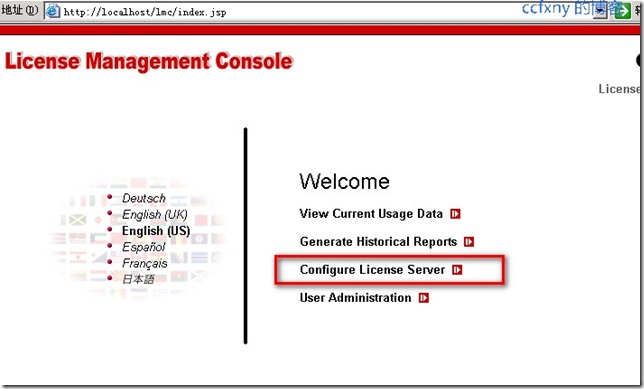Click inside the URL address field
Viewport: 644px width, 389px height.
tap(324, 12)
